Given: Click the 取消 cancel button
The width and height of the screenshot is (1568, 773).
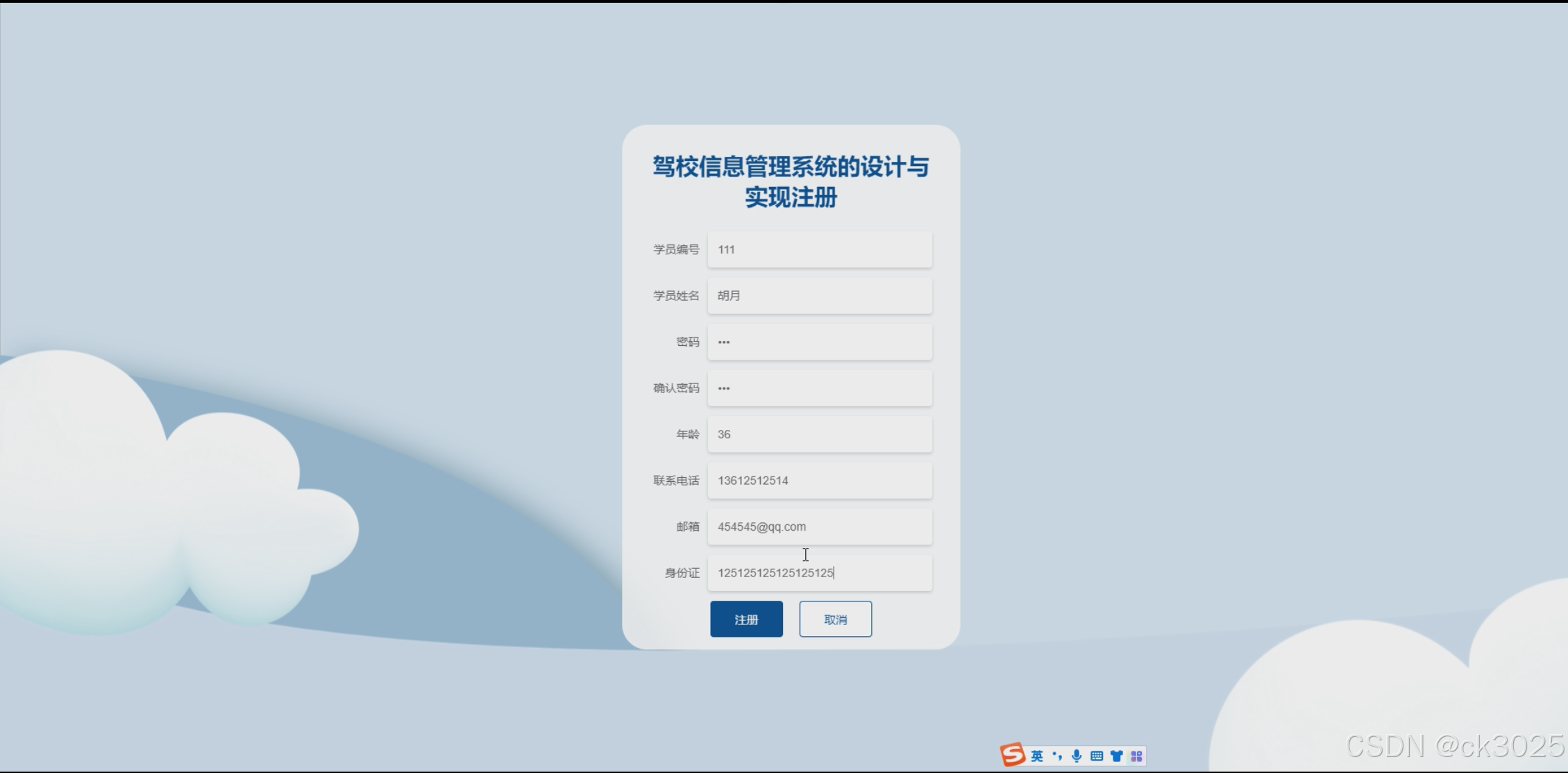Looking at the screenshot, I should pos(835,619).
